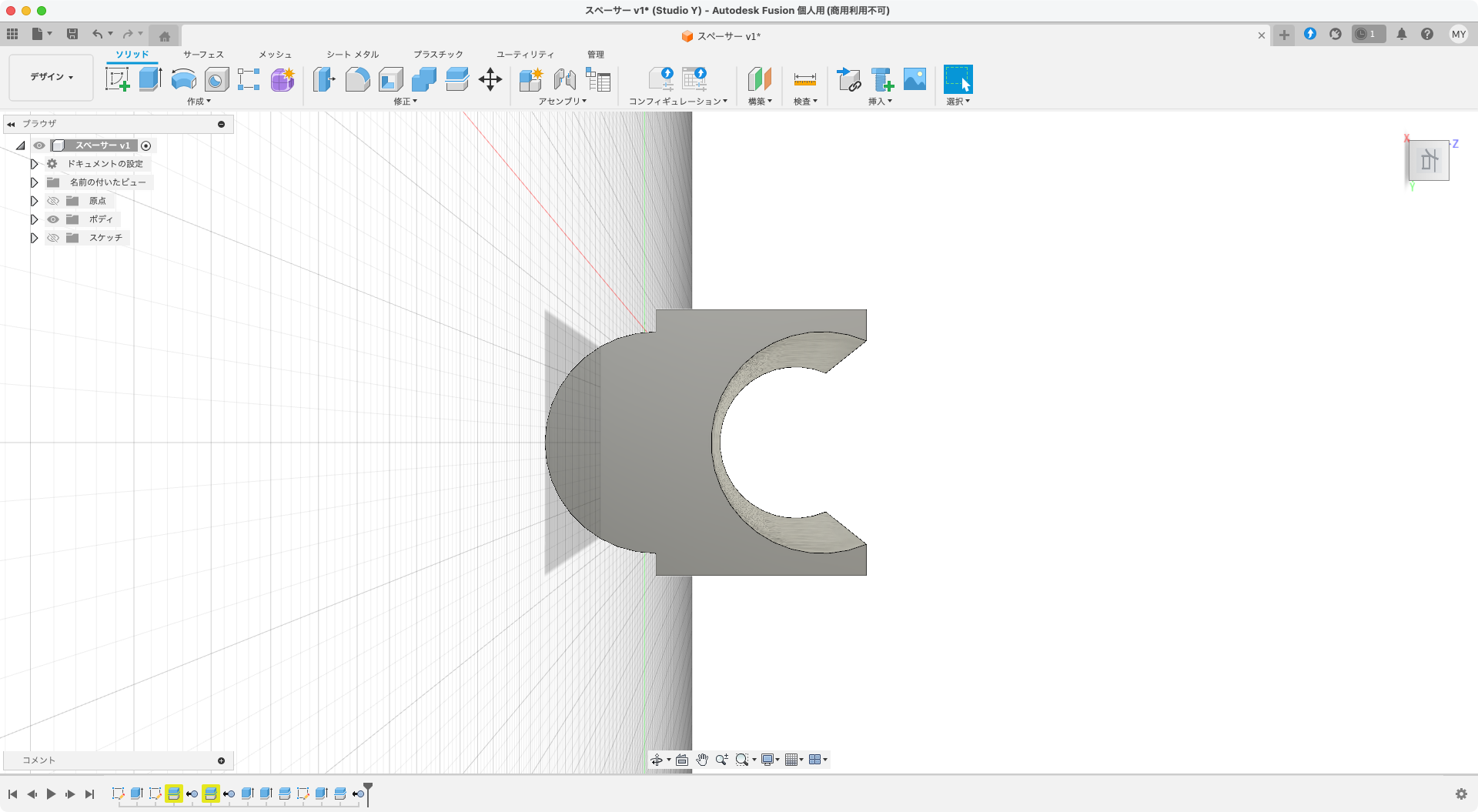Hide the ボディ folder
The image size is (1478, 812).
click(x=53, y=219)
